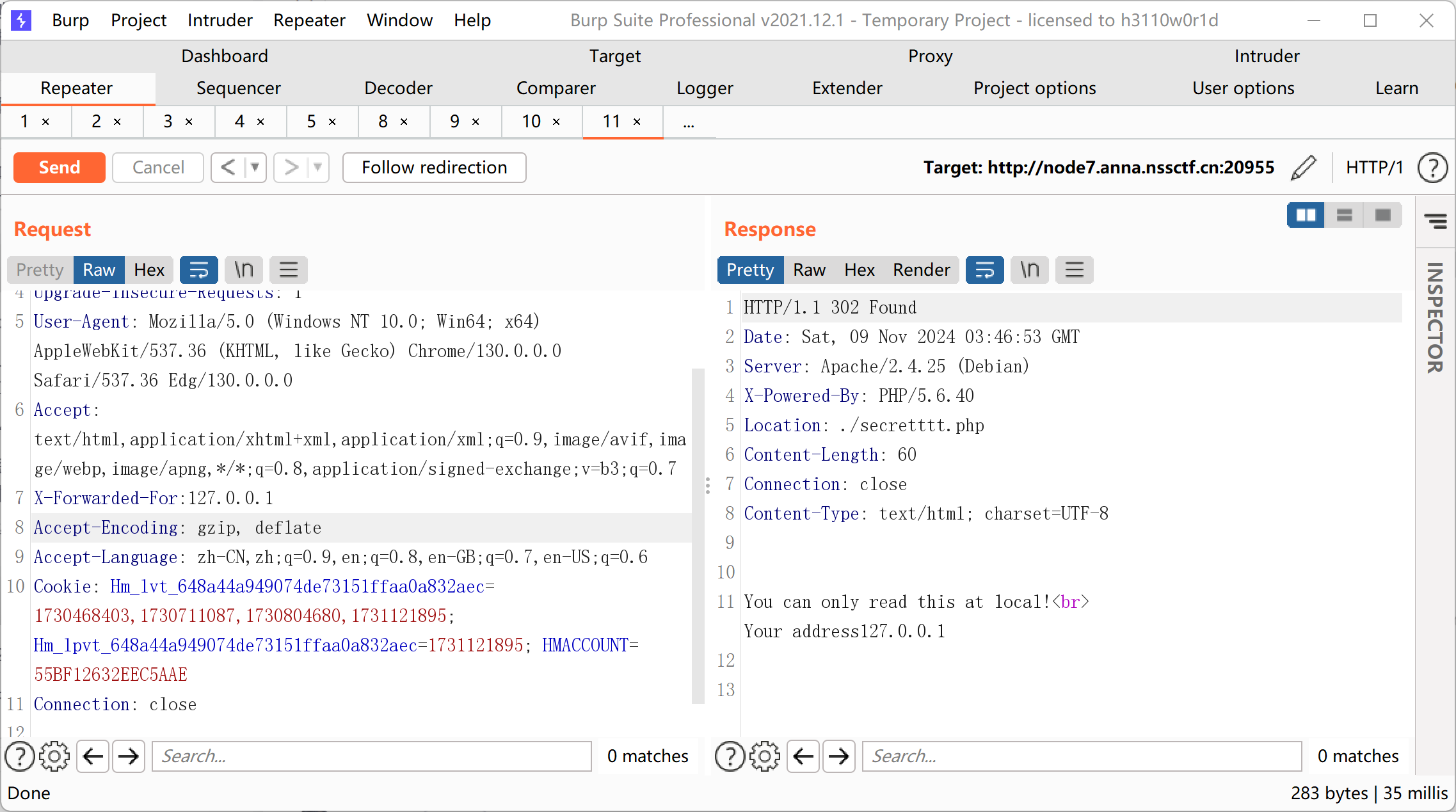Image resolution: width=1456 pixels, height=812 pixels.
Task: Show more Repeater tabs via ellipsis
Action: [689, 122]
